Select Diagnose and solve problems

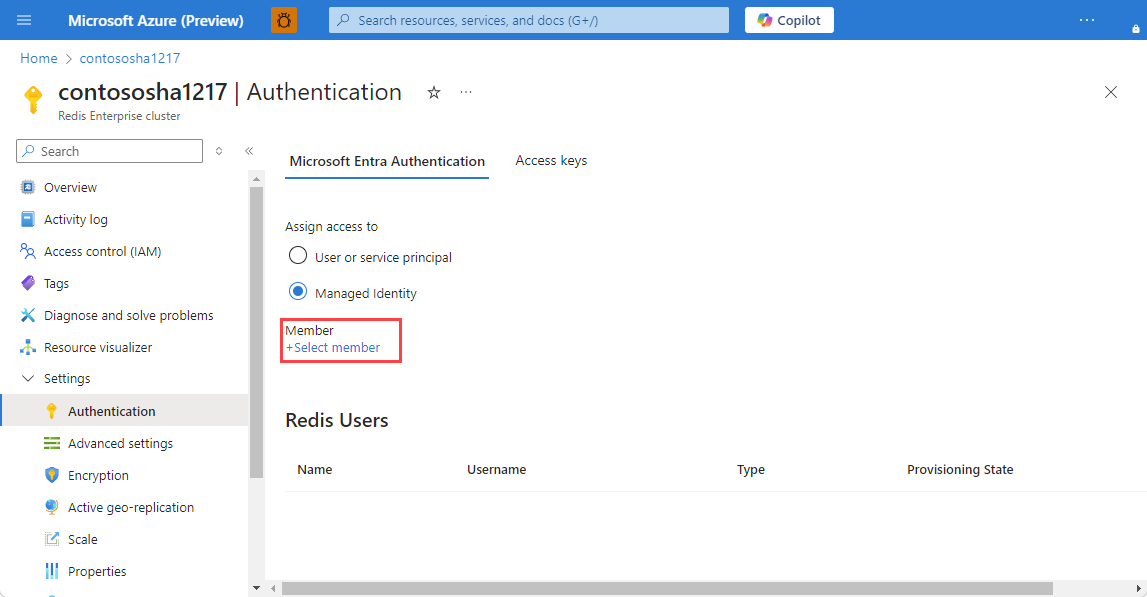pos(129,315)
